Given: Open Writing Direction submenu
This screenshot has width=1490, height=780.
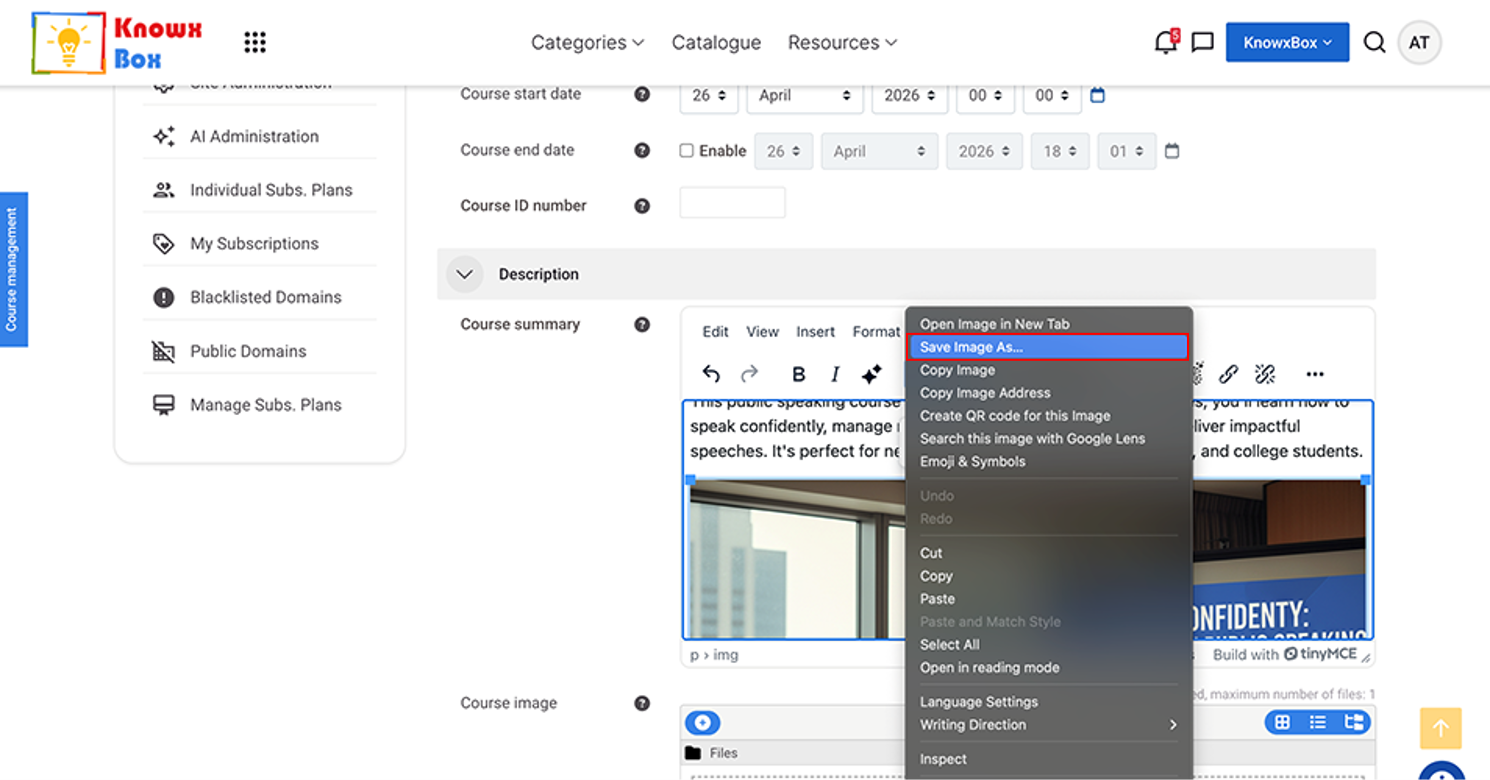Looking at the screenshot, I should [x=1048, y=725].
